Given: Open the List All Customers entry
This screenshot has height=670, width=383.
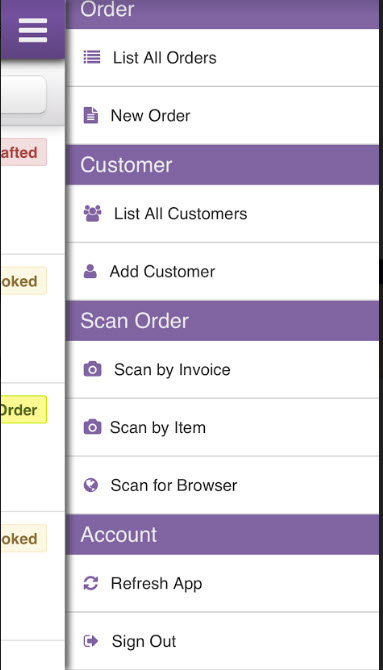Looking at the screenshot, I should [222, 213].
